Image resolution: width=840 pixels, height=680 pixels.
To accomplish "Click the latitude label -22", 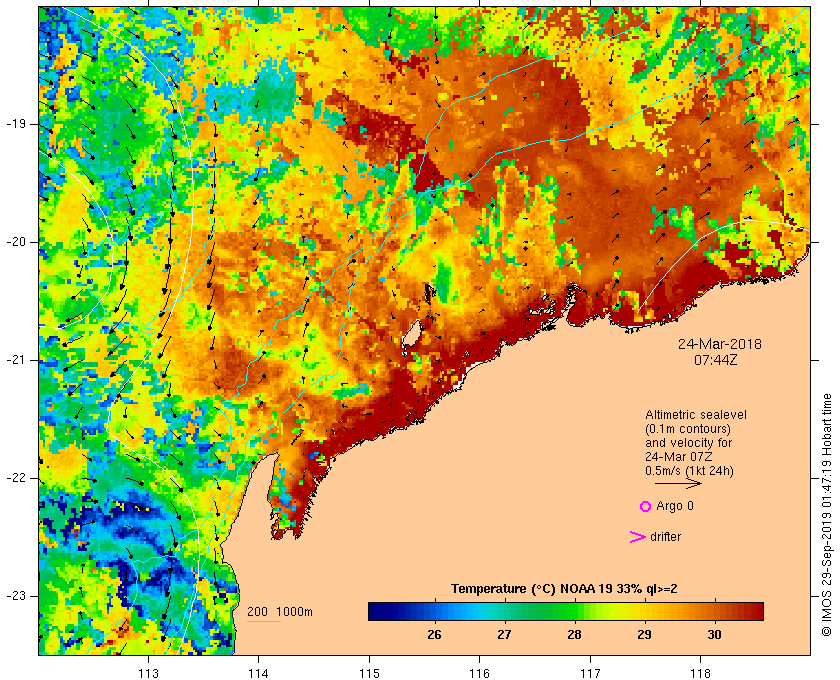I will point(16,478).
